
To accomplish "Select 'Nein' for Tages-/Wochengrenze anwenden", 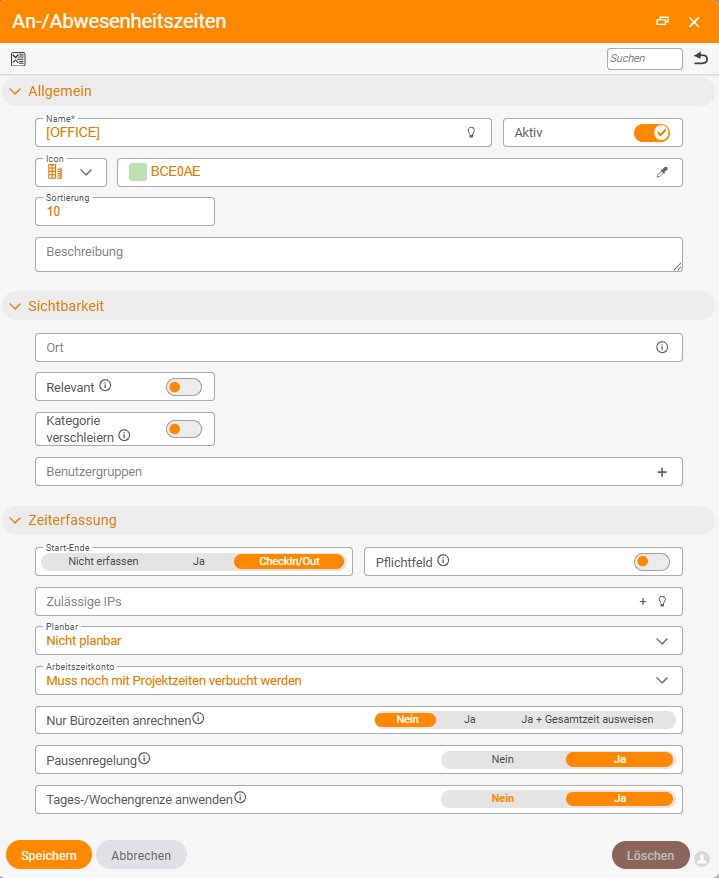I will coord(502,798).
